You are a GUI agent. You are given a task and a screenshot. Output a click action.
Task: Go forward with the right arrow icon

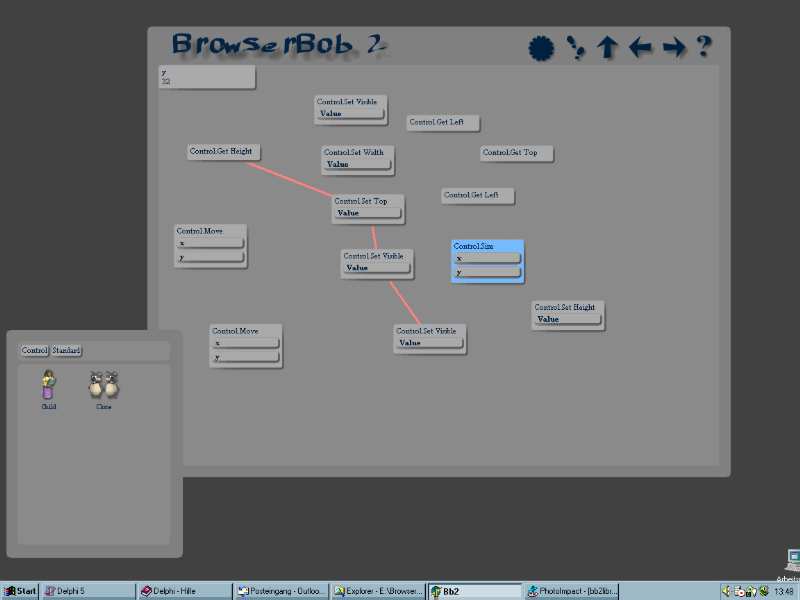pyautogui.click(x=674, y=47)
